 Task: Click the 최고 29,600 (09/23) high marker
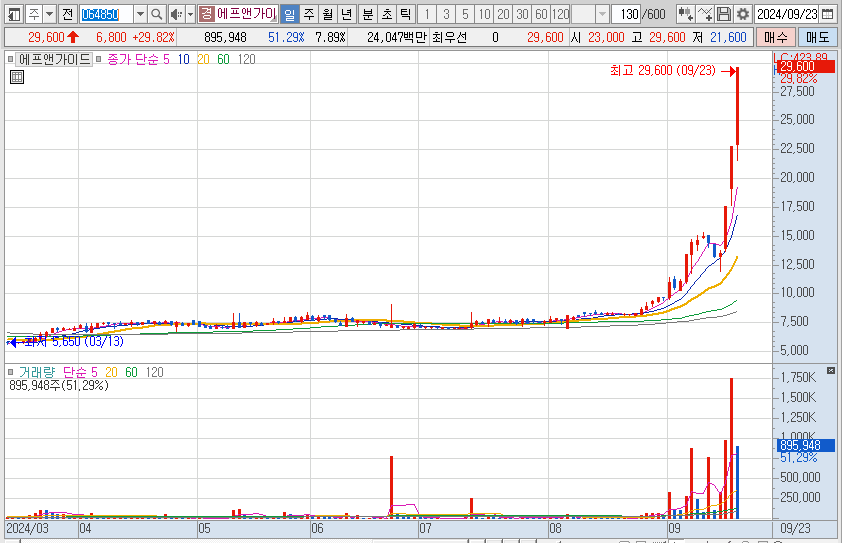(x=663, y=70)
